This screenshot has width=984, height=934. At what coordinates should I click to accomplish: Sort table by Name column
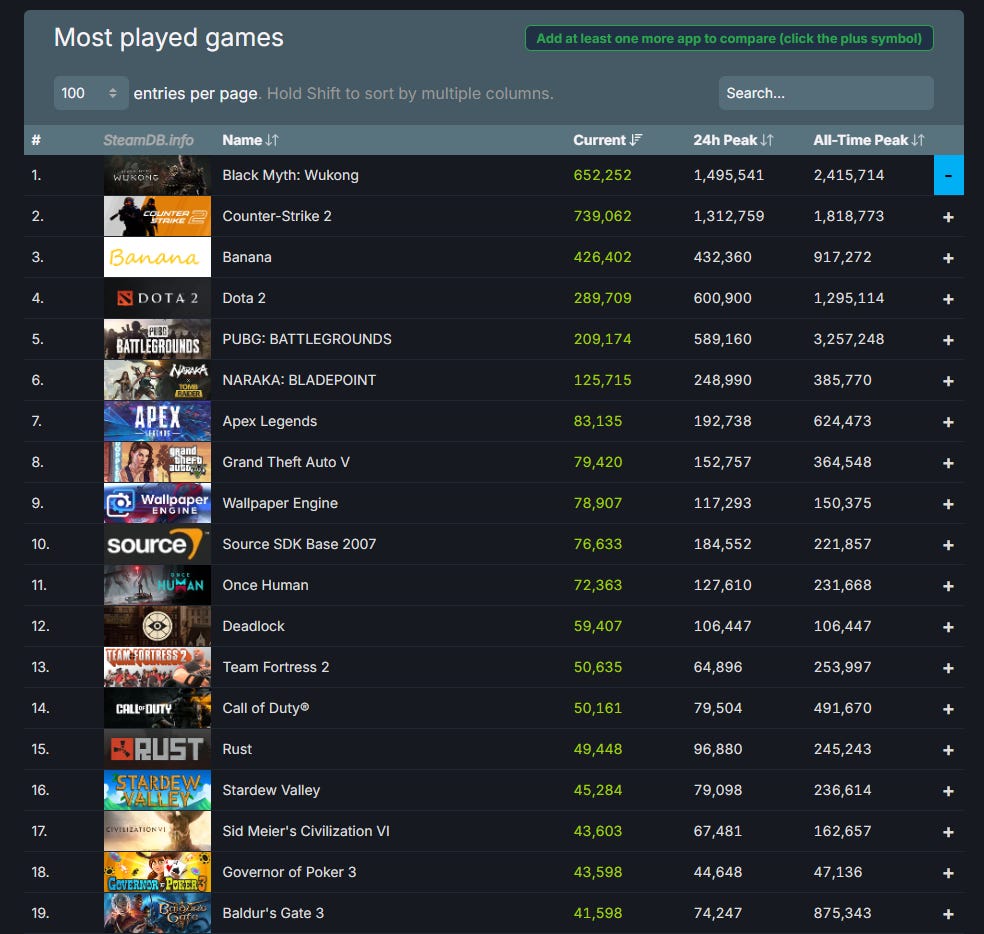tap(250, 140)
